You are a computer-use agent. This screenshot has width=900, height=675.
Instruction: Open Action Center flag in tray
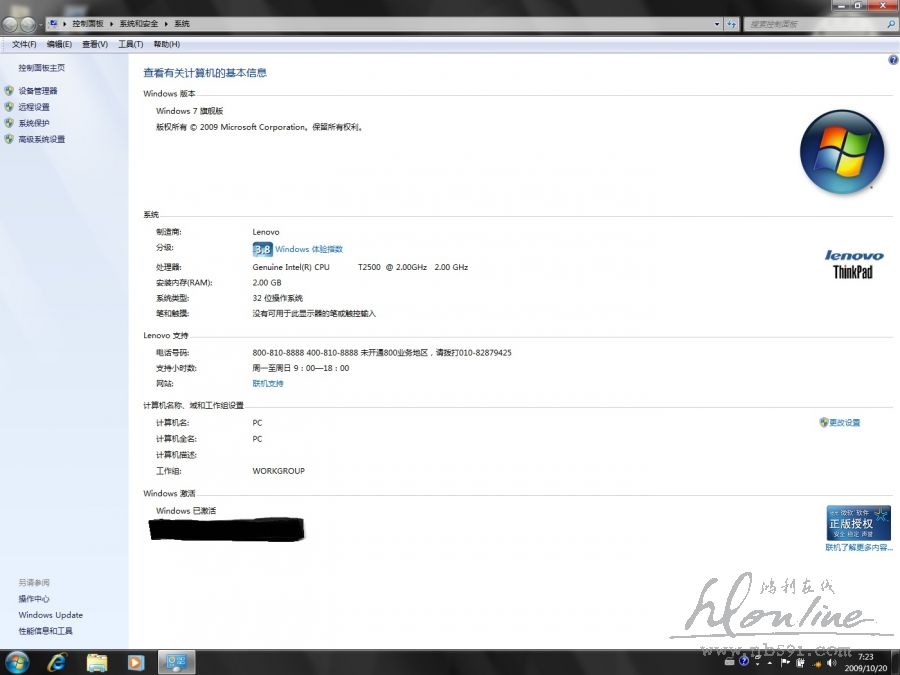(x=785, y=662)
